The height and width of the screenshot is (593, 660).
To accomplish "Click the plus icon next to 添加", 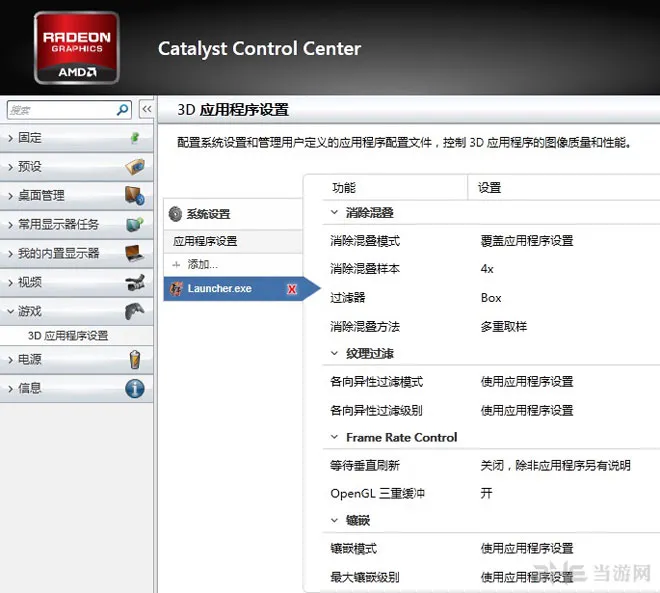I will point(176,265).
